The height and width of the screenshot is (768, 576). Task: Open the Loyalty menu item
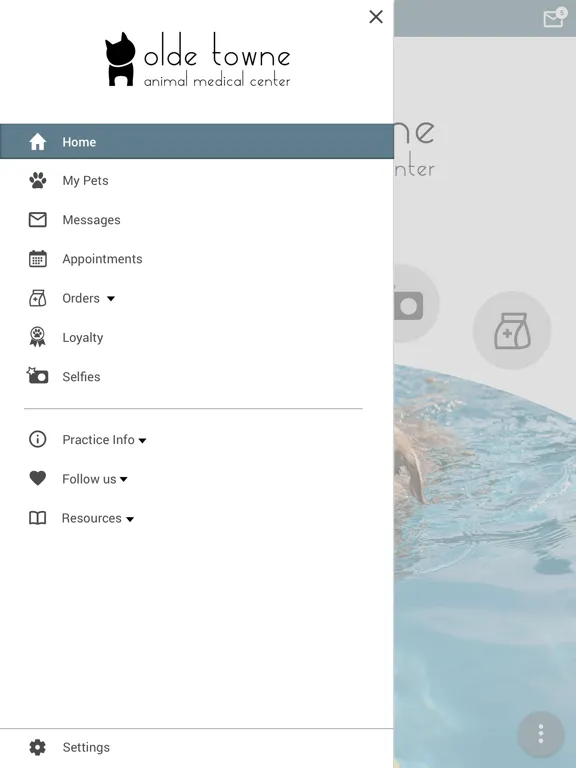(82, 337)
